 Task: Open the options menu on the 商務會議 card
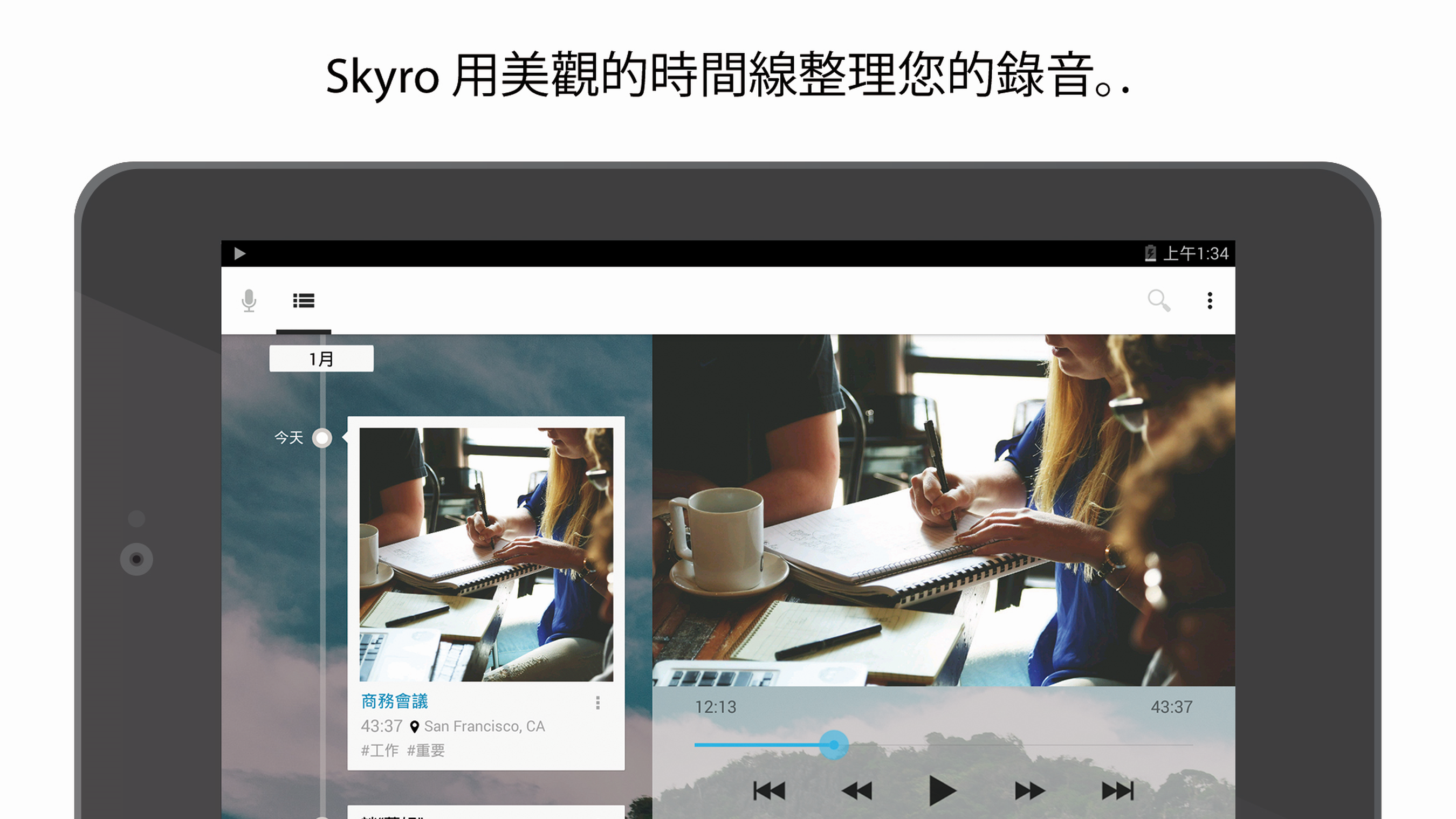[597, 703]
